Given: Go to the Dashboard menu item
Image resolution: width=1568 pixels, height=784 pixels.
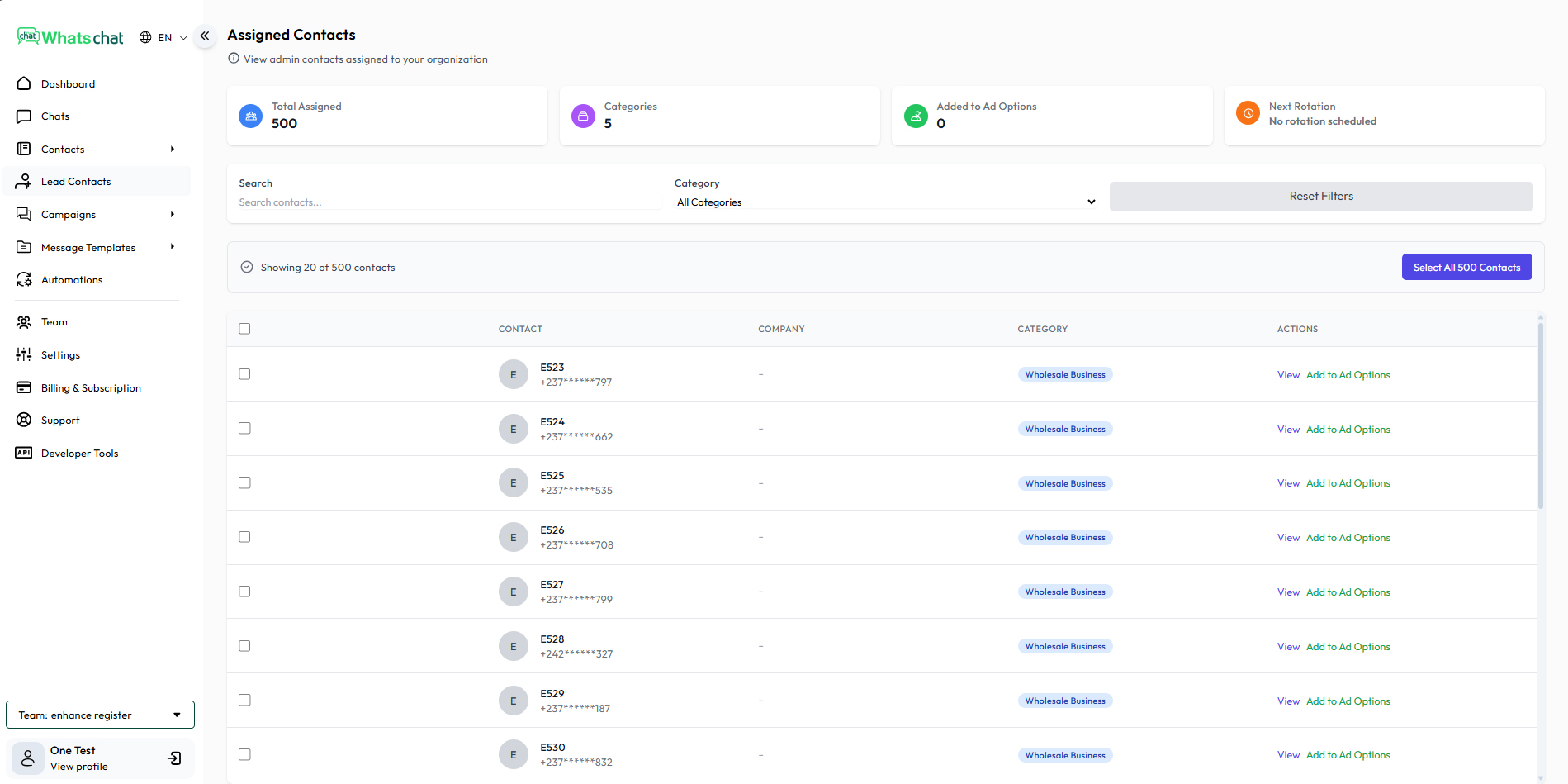Looking at the screenshot, I should 68,84.
